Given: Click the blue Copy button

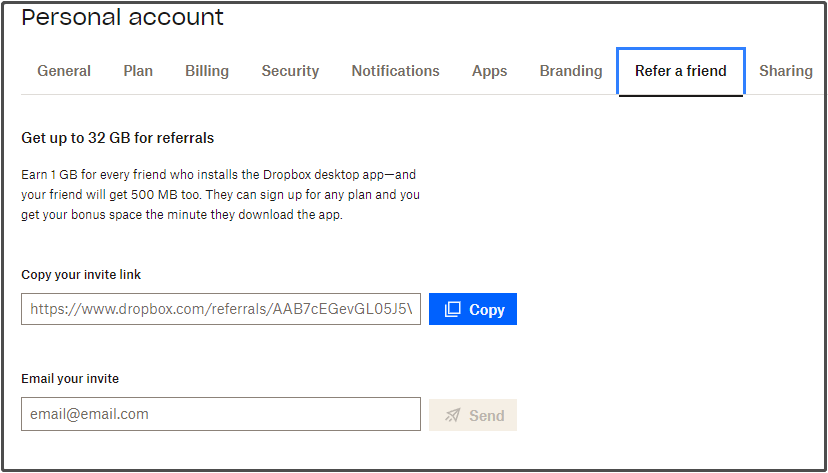Looking at the screenshot, I should (473, 309).
